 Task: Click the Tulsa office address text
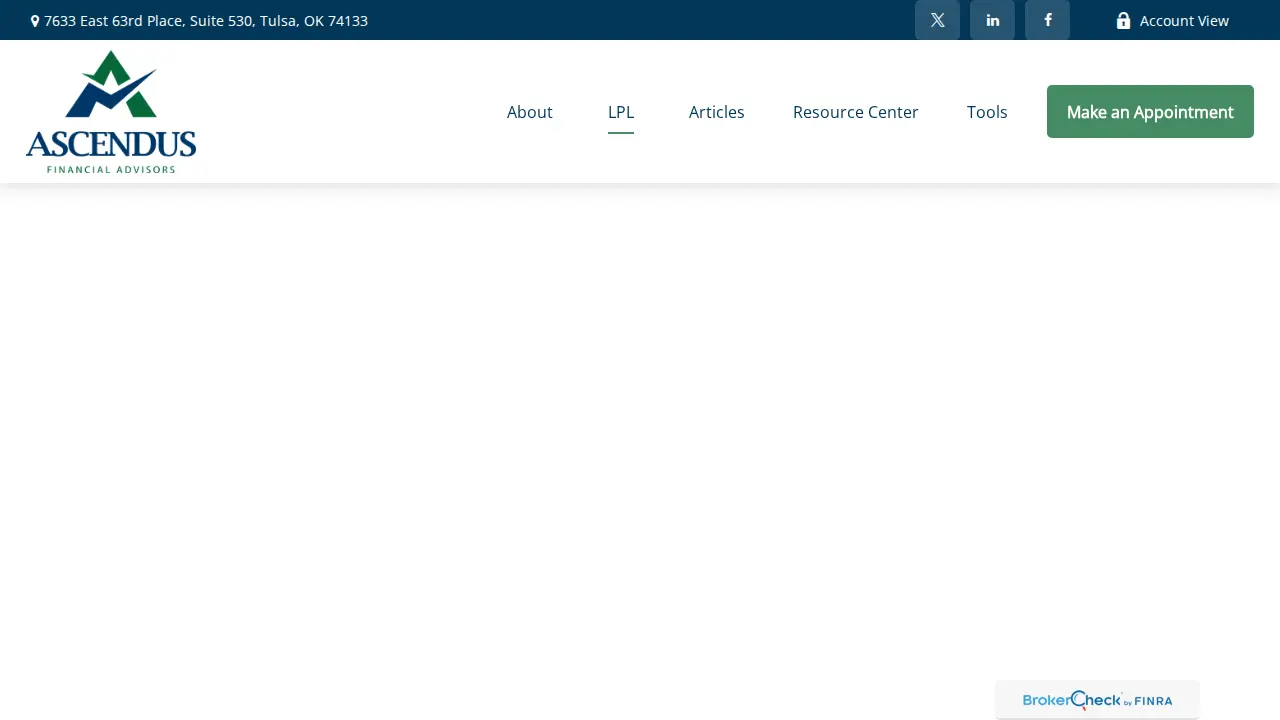tap(206, 21)
